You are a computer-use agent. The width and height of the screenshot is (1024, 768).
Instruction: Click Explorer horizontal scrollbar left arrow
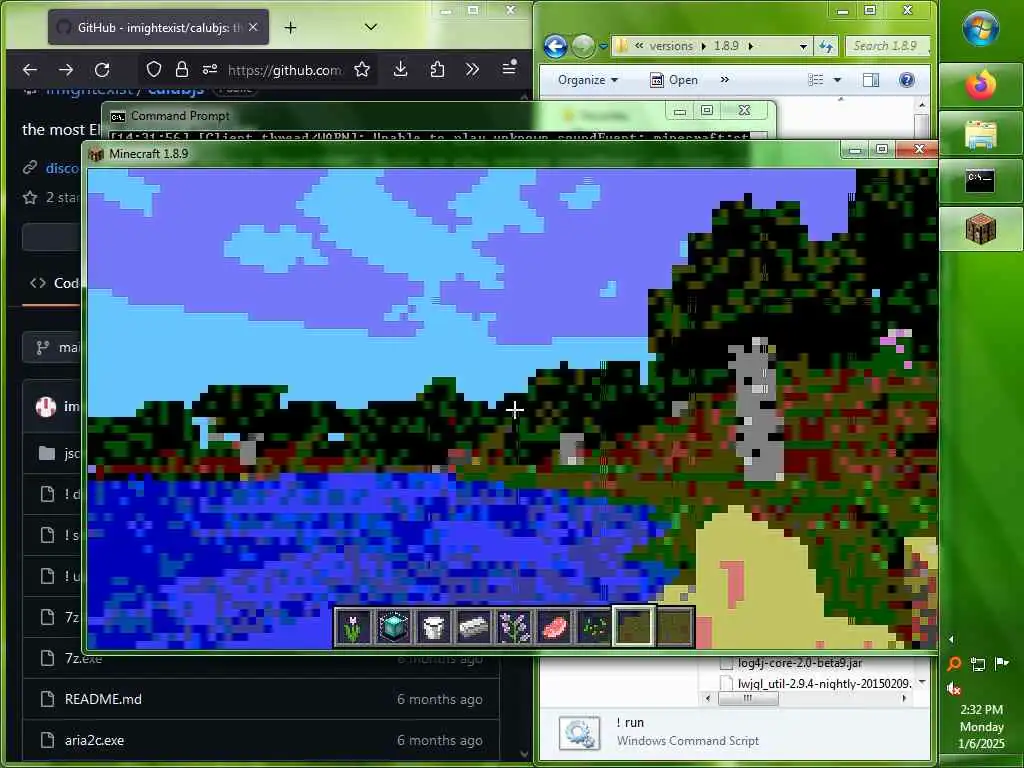(709, 698)
